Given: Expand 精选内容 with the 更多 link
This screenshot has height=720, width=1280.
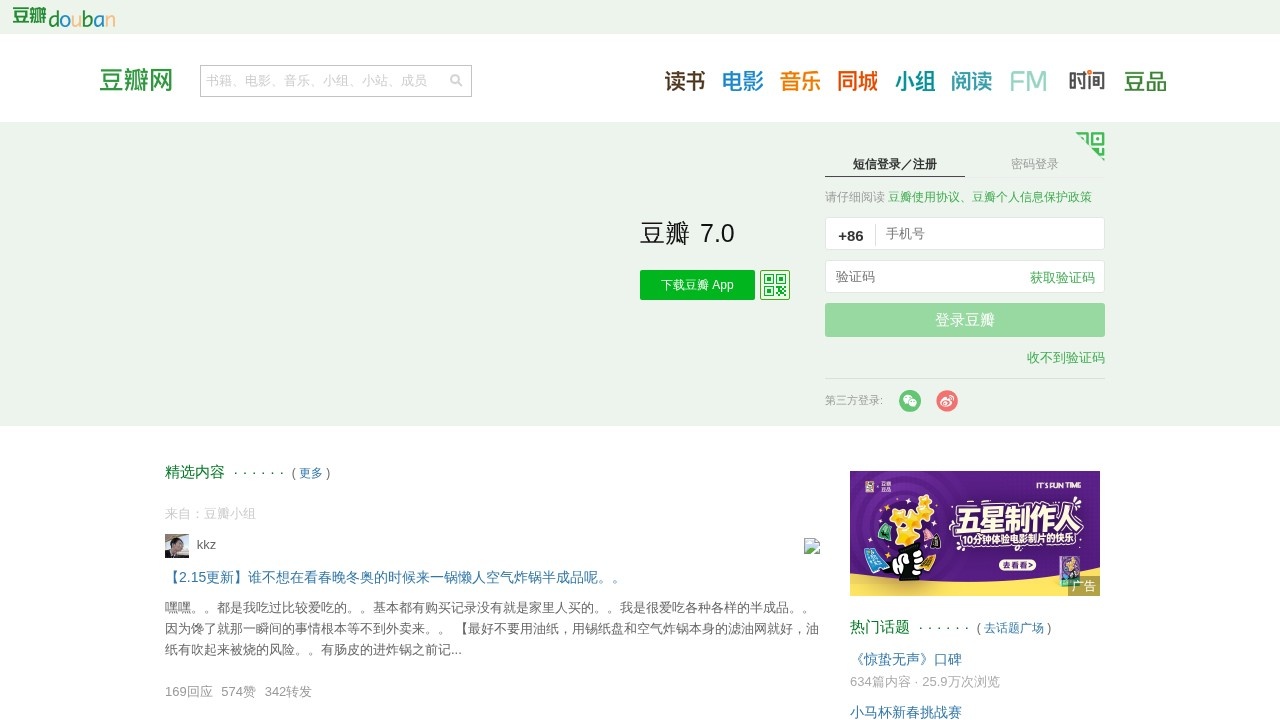Looking at the screenshot, I should 311,473.
